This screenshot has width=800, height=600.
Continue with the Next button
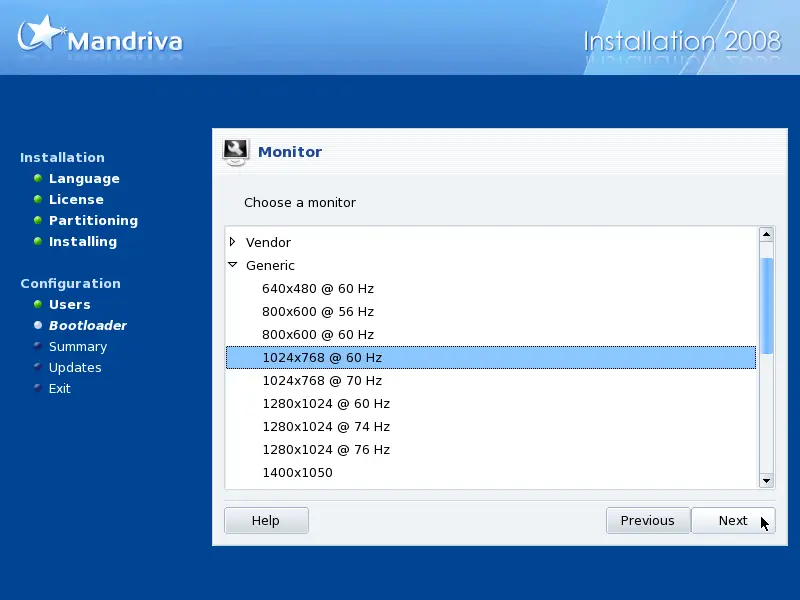click(733, 520)
